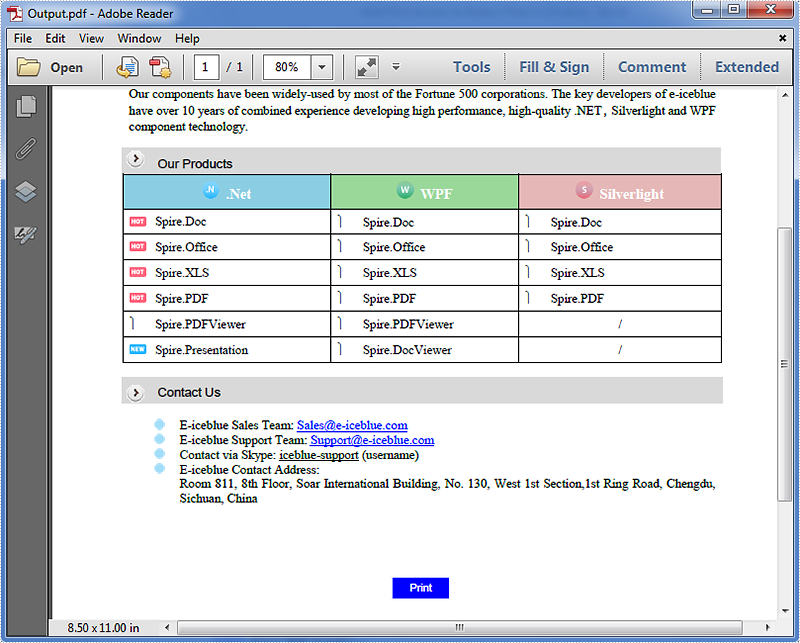This screenshot has height=643, width=800.
Task: Open the Page Thumbnails panel
Action: point(27,106)
